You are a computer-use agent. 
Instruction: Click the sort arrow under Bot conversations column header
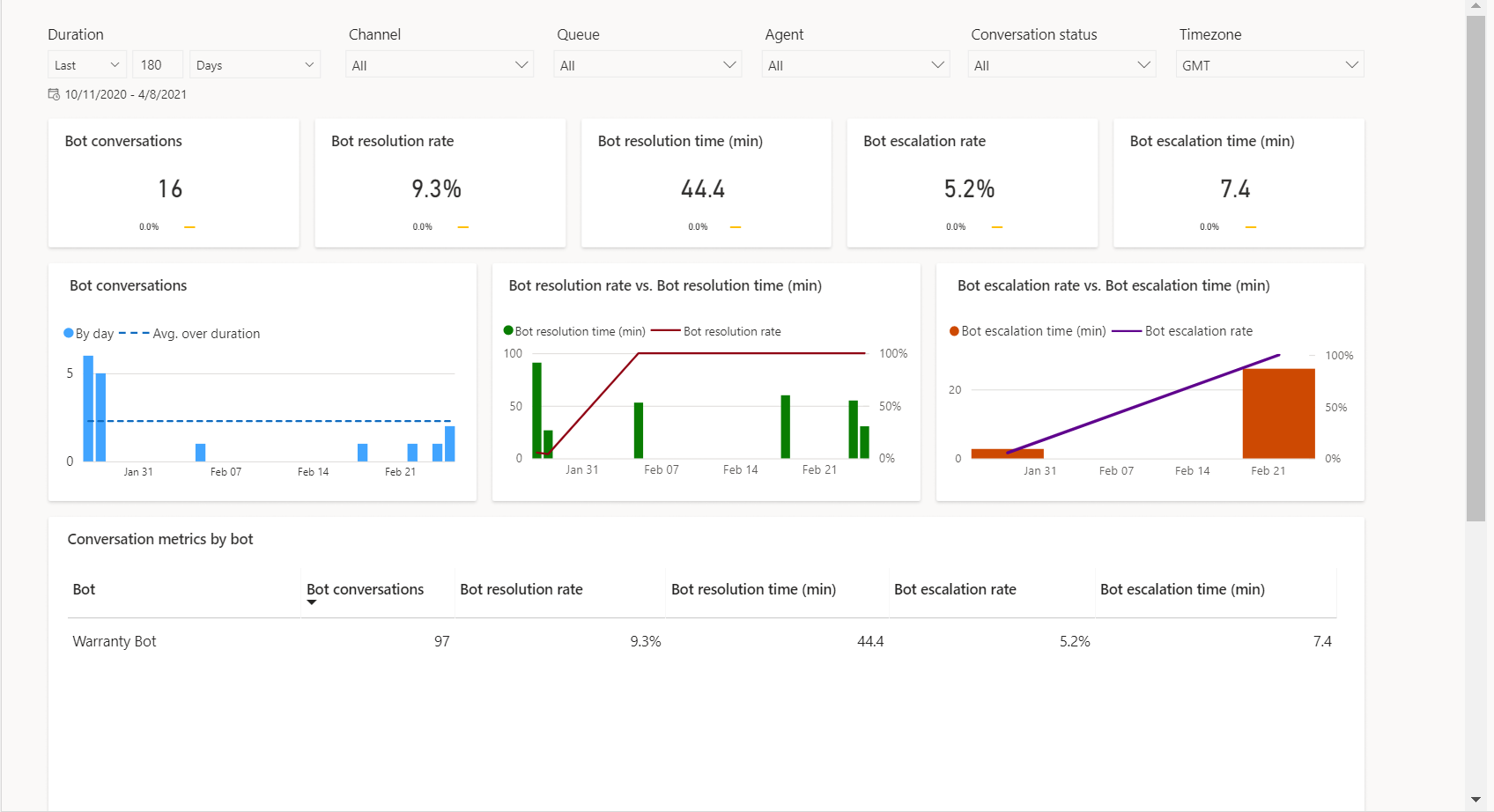pyautogui.click(x=312, y=602)
